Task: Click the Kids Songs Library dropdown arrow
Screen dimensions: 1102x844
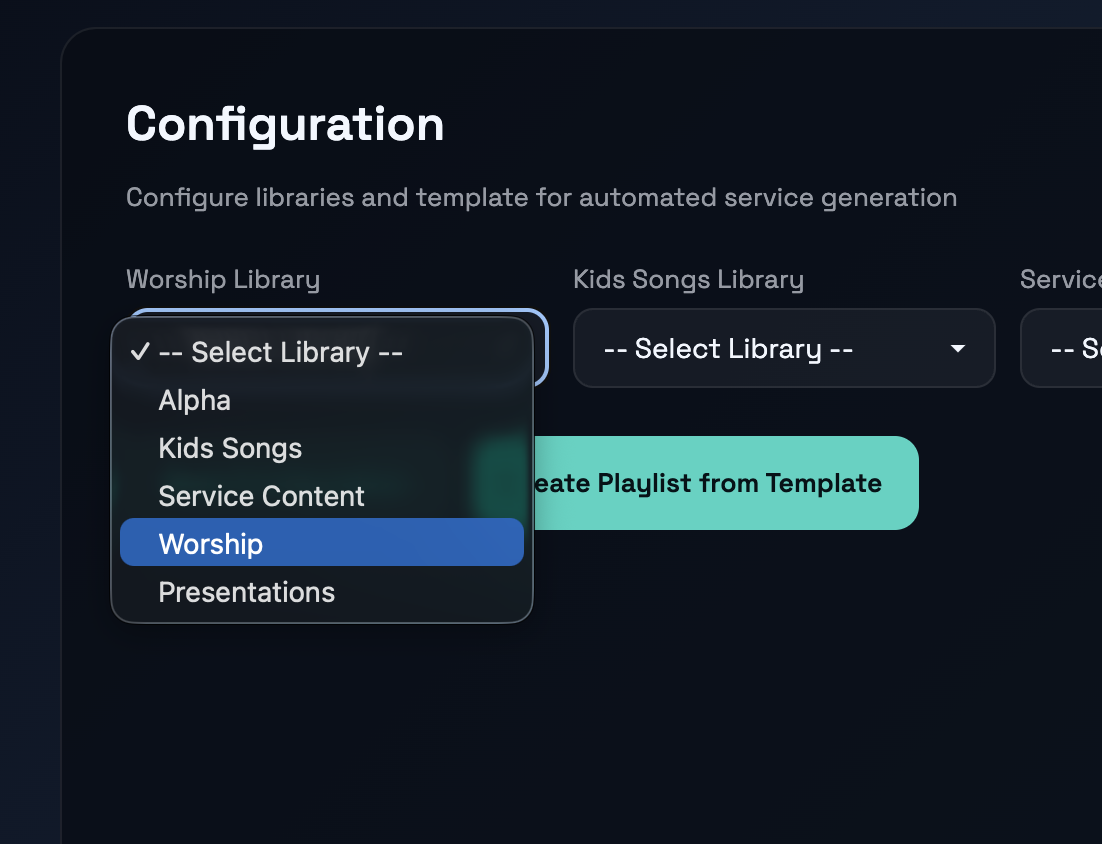Action: pos(957,349)
